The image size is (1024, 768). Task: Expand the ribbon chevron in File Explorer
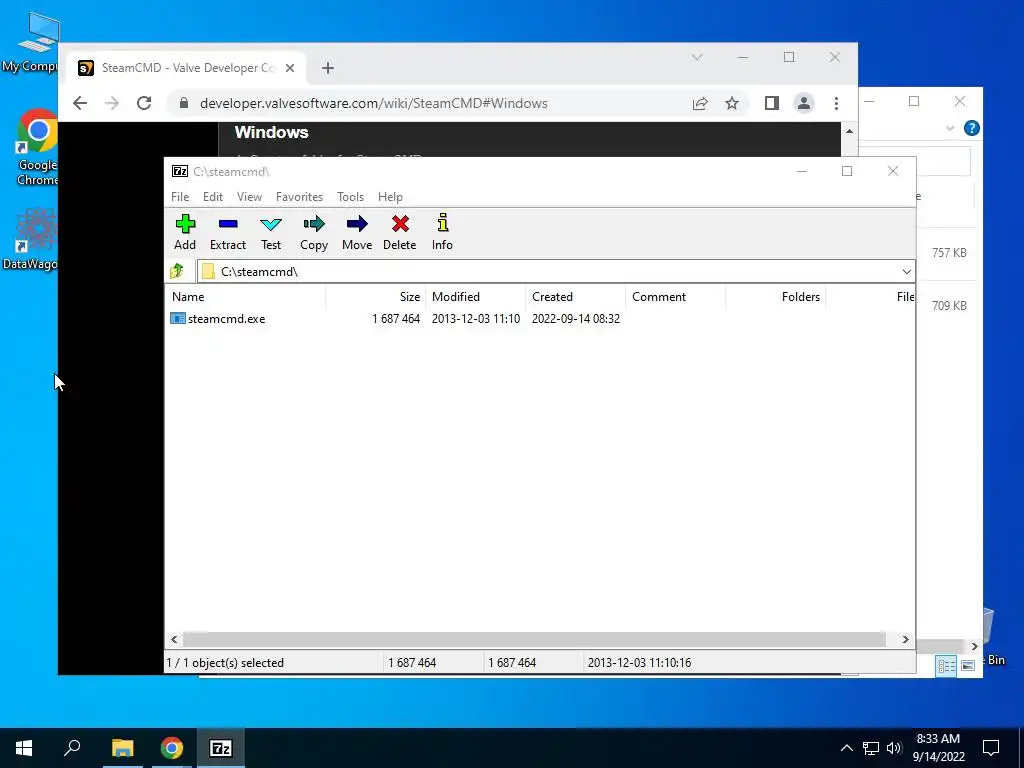click(x=950, y=129)
